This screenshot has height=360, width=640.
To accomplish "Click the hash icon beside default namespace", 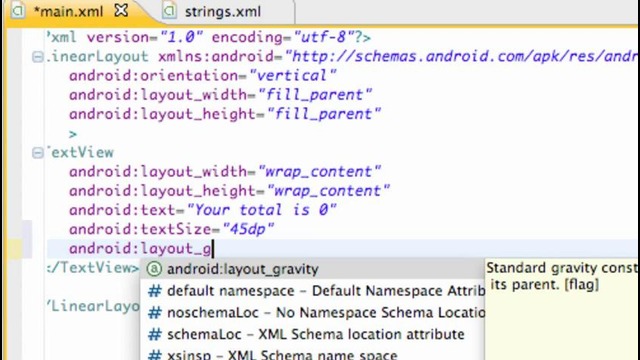I will [x=155, y=291].
